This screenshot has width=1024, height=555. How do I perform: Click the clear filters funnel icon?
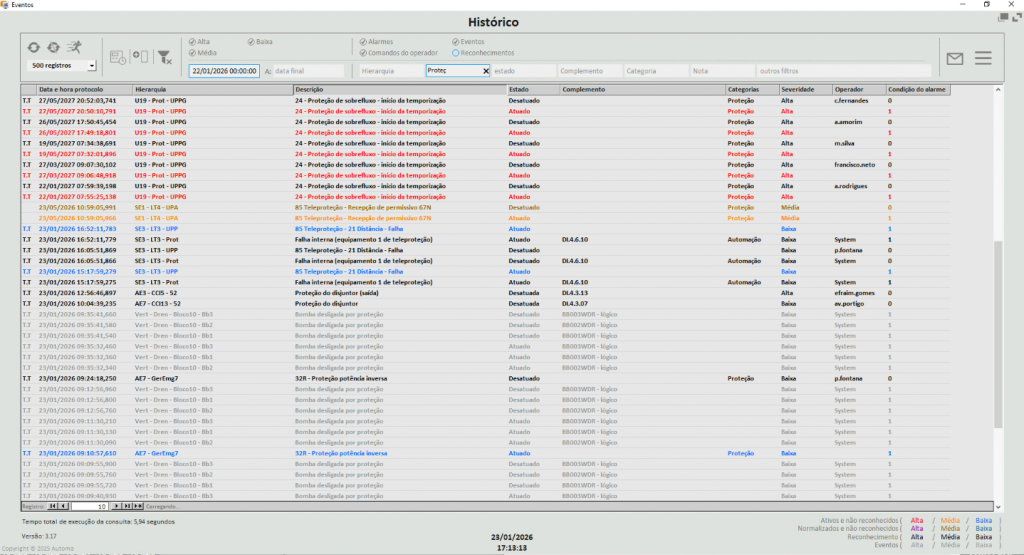pos(165,58)
